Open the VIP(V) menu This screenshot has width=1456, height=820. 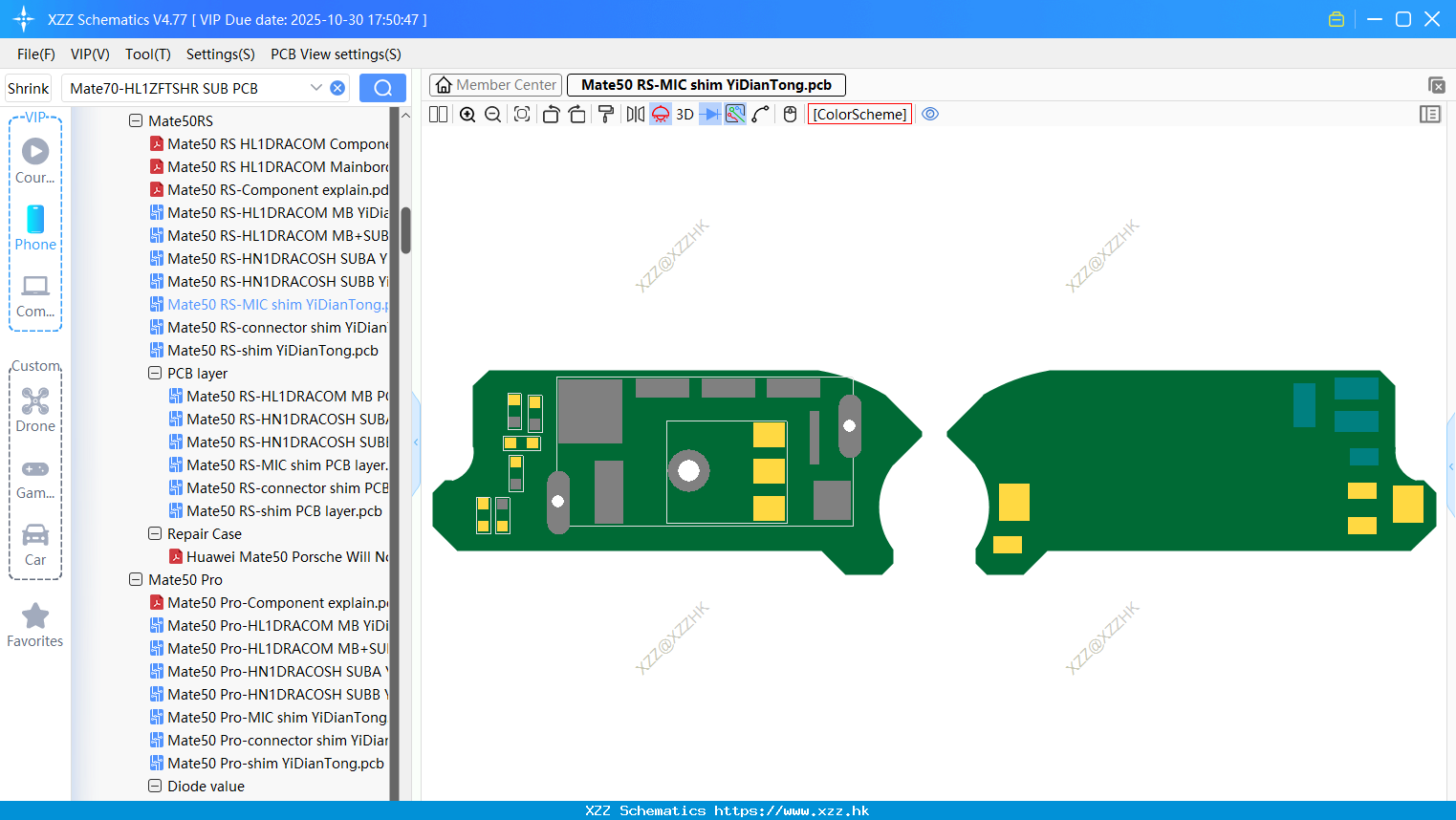point(90,54)
